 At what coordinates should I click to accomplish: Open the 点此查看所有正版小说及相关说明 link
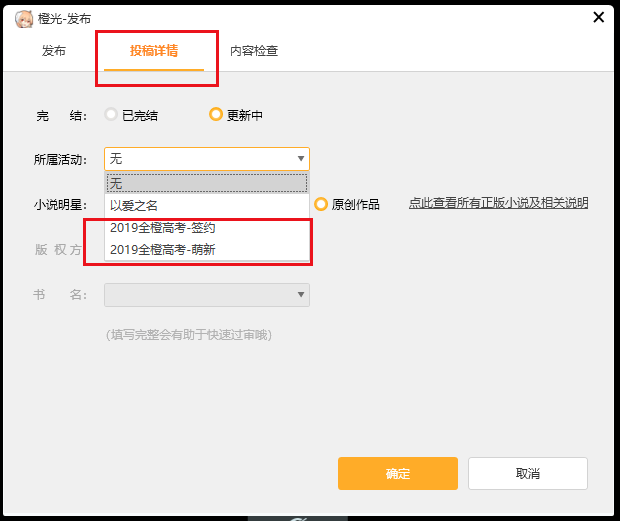point(498,203)
